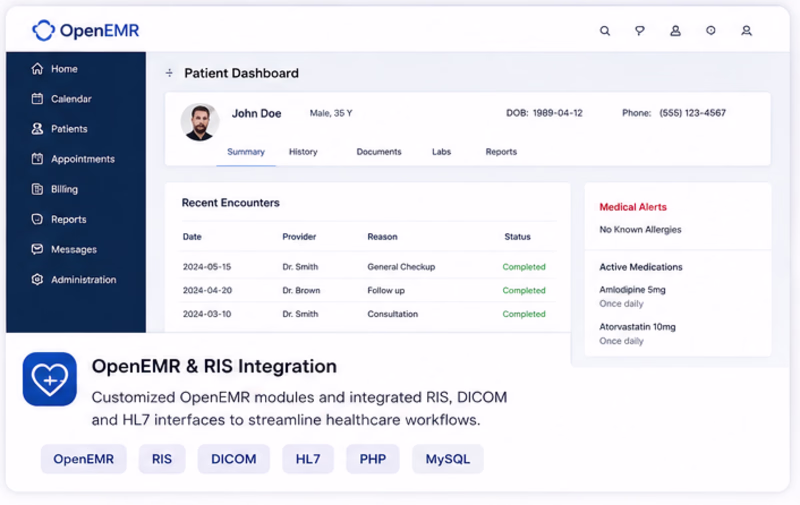Click the Administration gear icon

coord(37,279)
